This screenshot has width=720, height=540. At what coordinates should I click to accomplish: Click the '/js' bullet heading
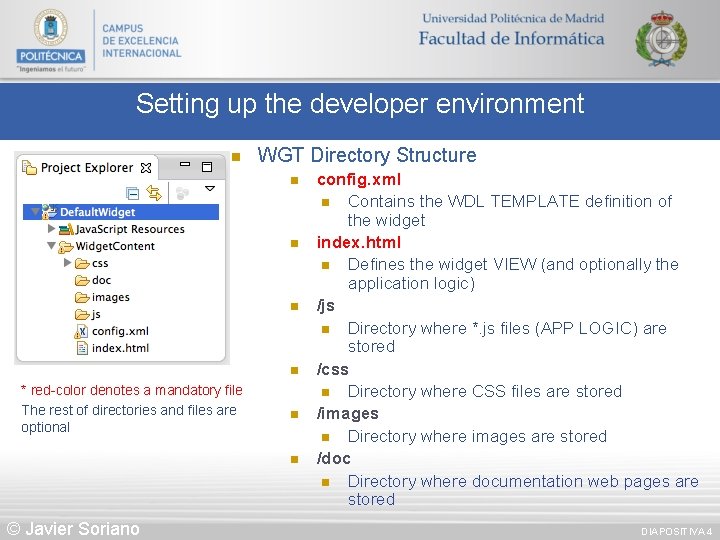coord(326,306)
